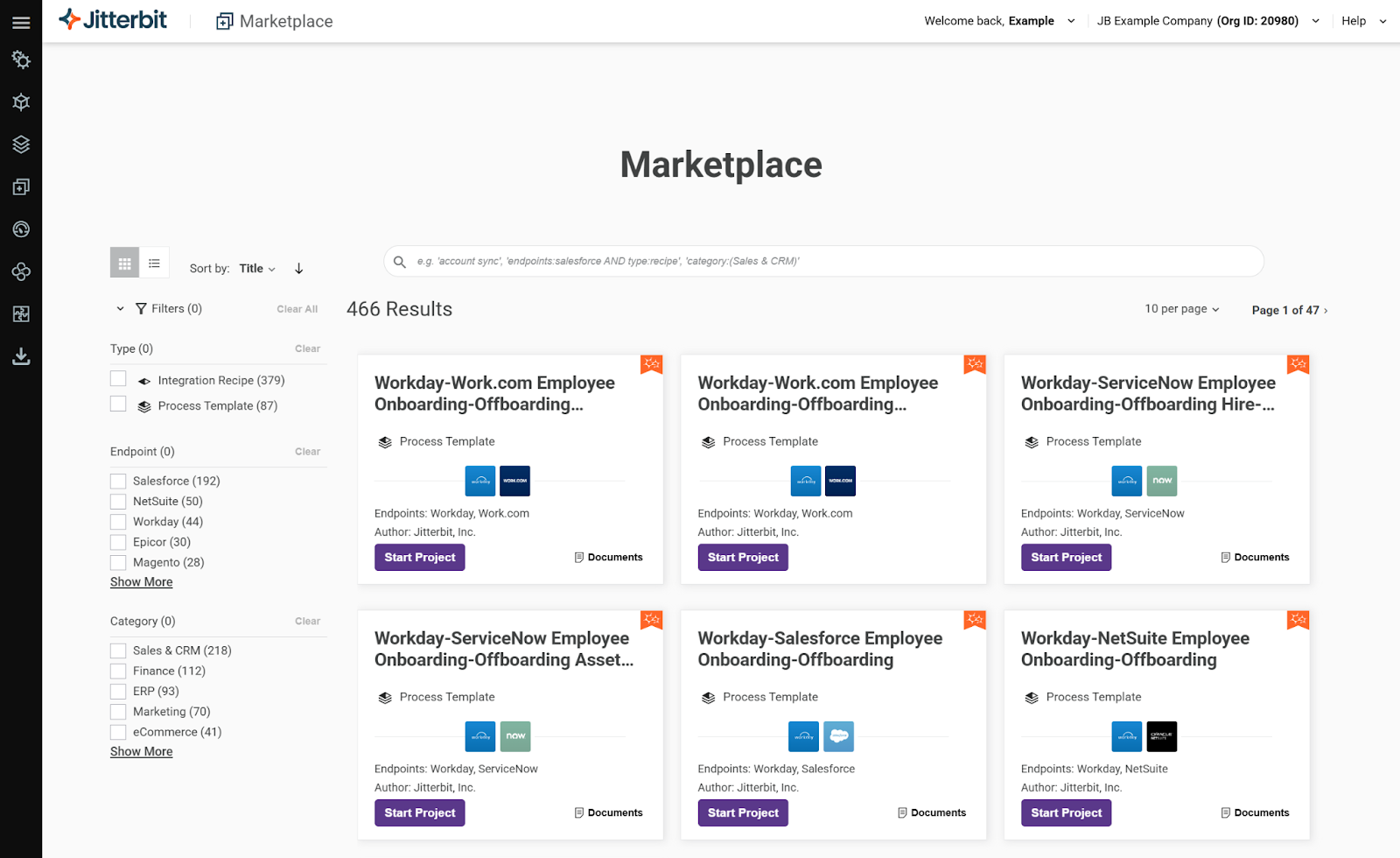
Task: Reverse sort direction with arrow icon
Action: pyautogui.click(x=299, y=269)
